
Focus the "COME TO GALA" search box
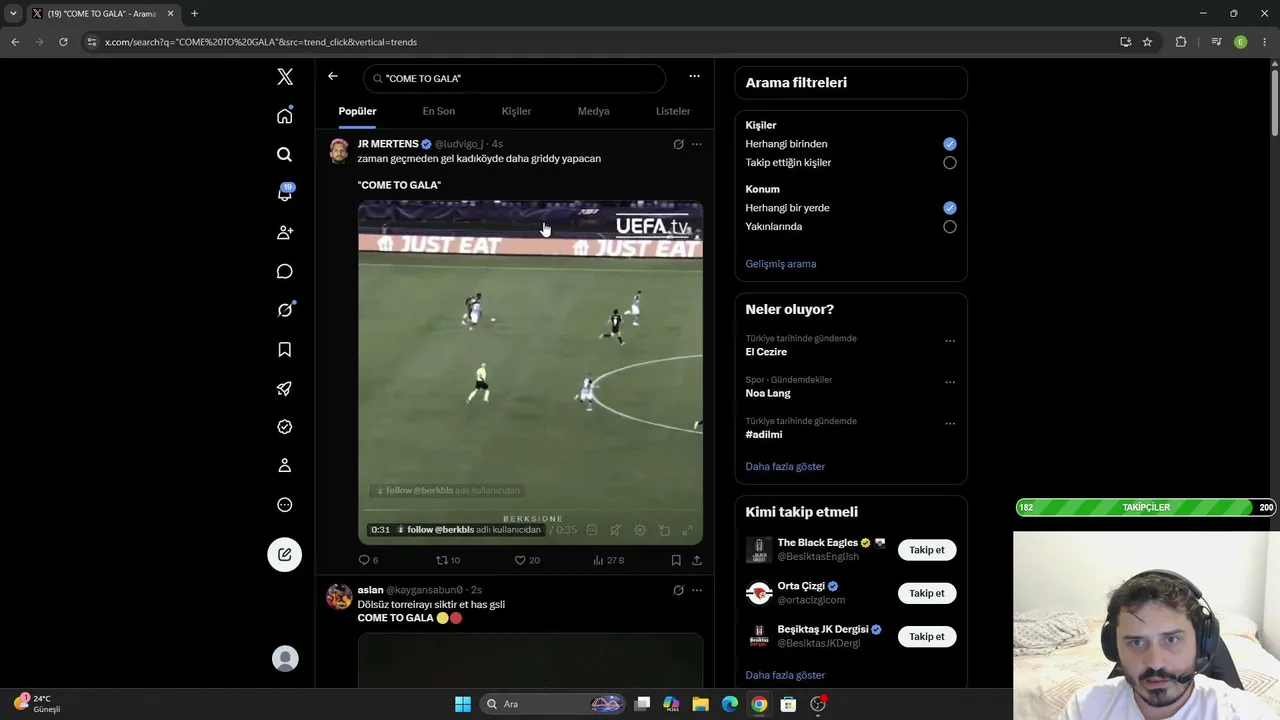point(514,78)
